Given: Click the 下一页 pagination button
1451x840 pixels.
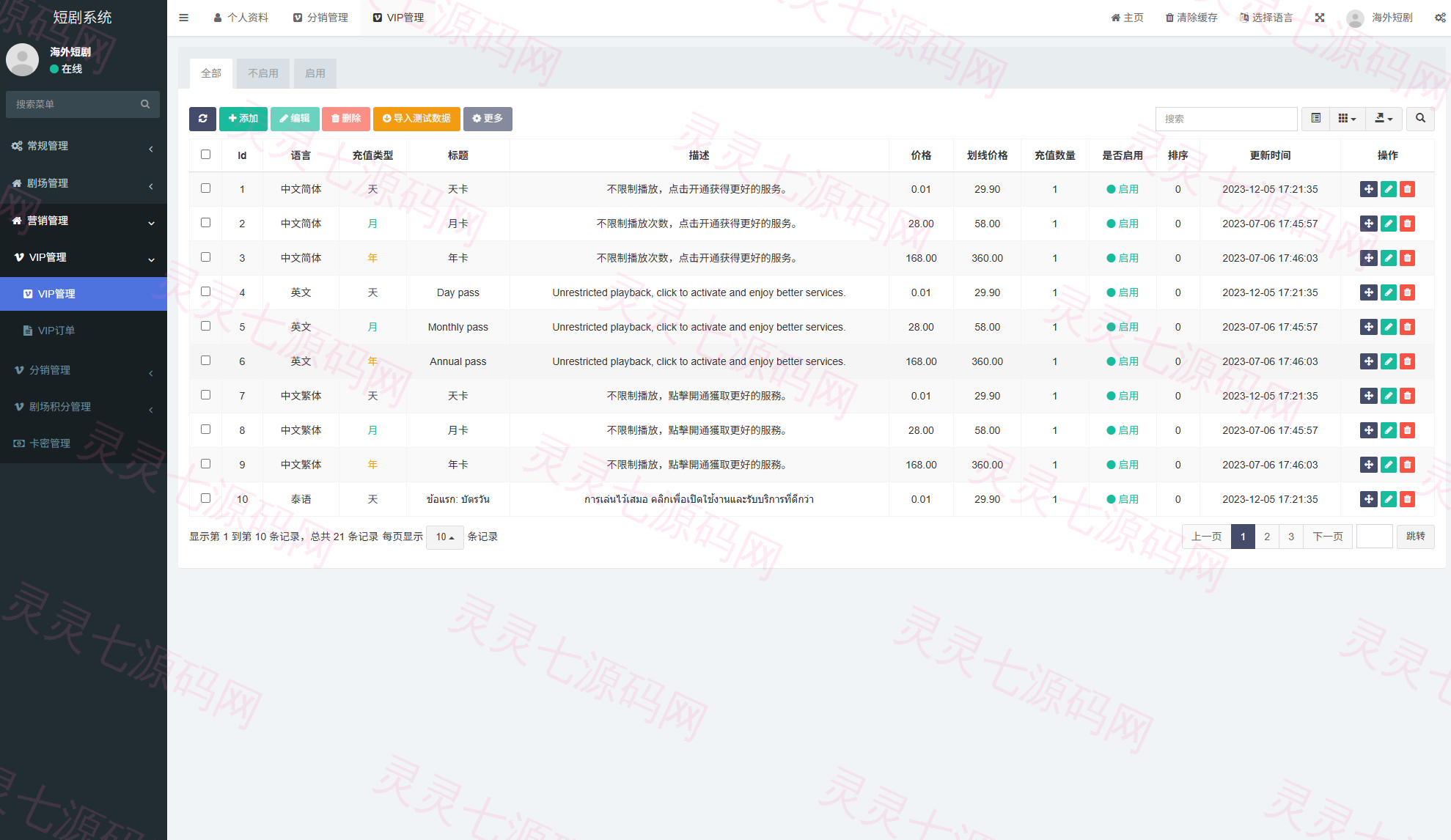Looking at the screenshot, I should [x=1328, y=537].
